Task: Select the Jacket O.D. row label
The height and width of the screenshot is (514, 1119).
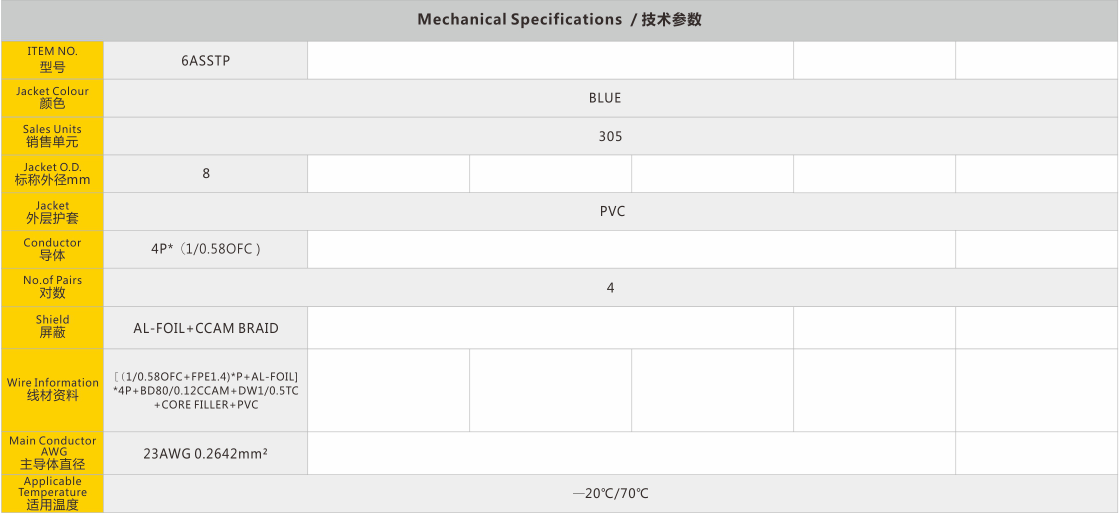Action: 52,173
